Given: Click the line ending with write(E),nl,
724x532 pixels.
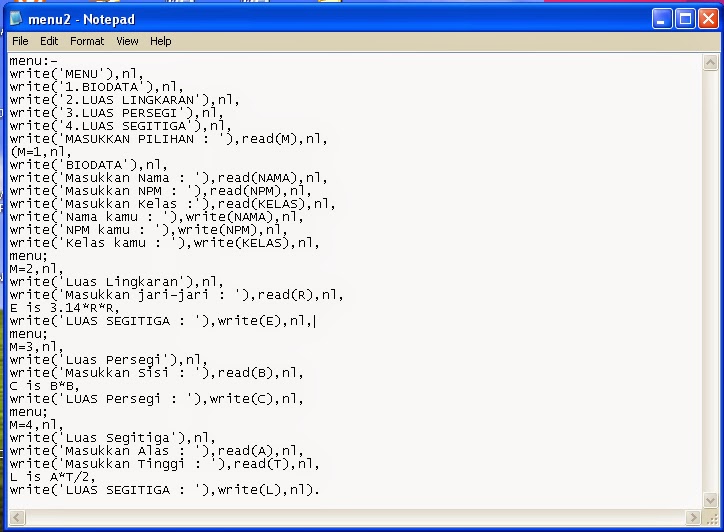Looking at the screenshot, I should pos(160,320).
